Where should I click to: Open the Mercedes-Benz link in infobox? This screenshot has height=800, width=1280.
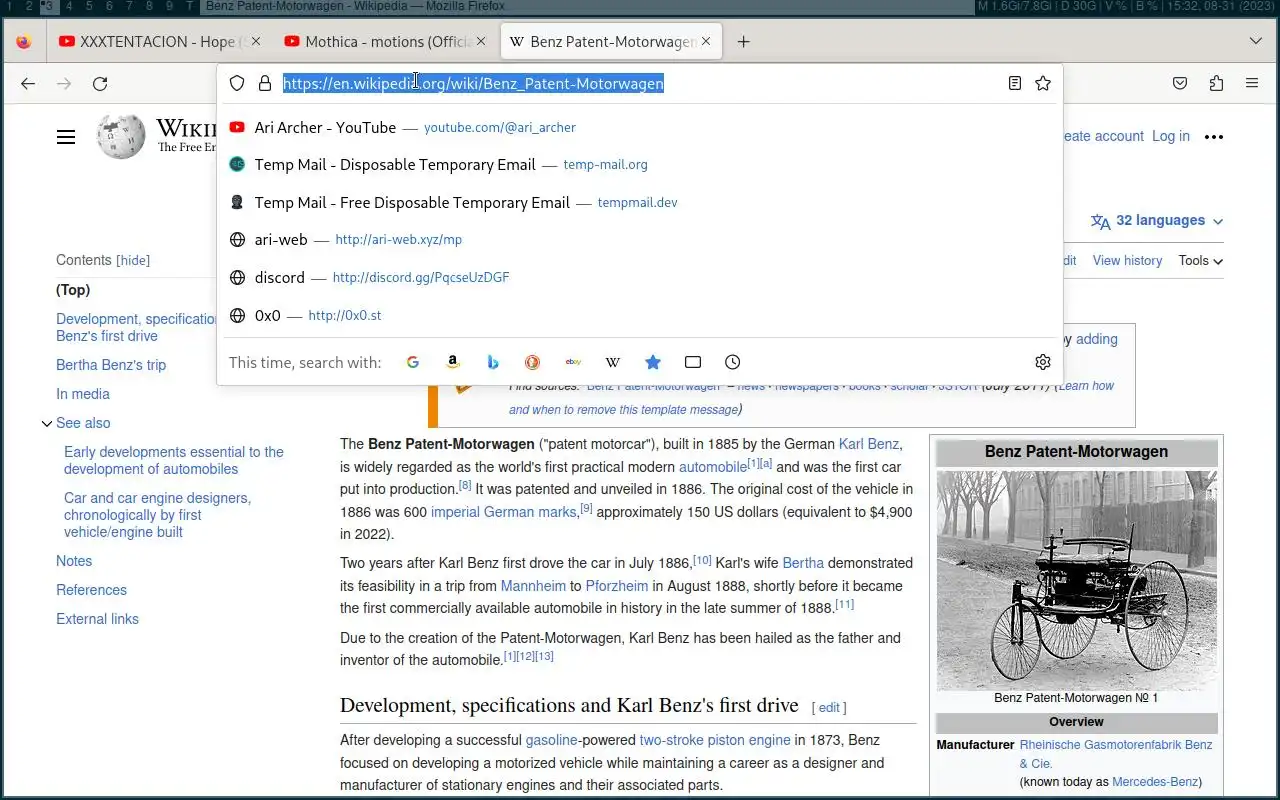click(1157, 782)
